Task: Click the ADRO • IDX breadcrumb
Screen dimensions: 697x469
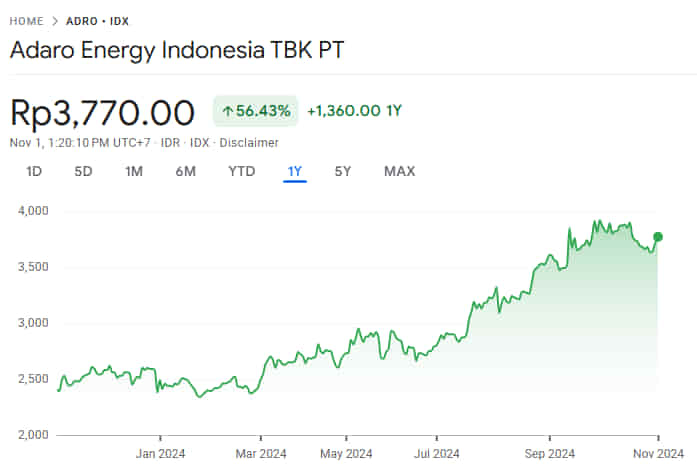Action: click(98, 20)
